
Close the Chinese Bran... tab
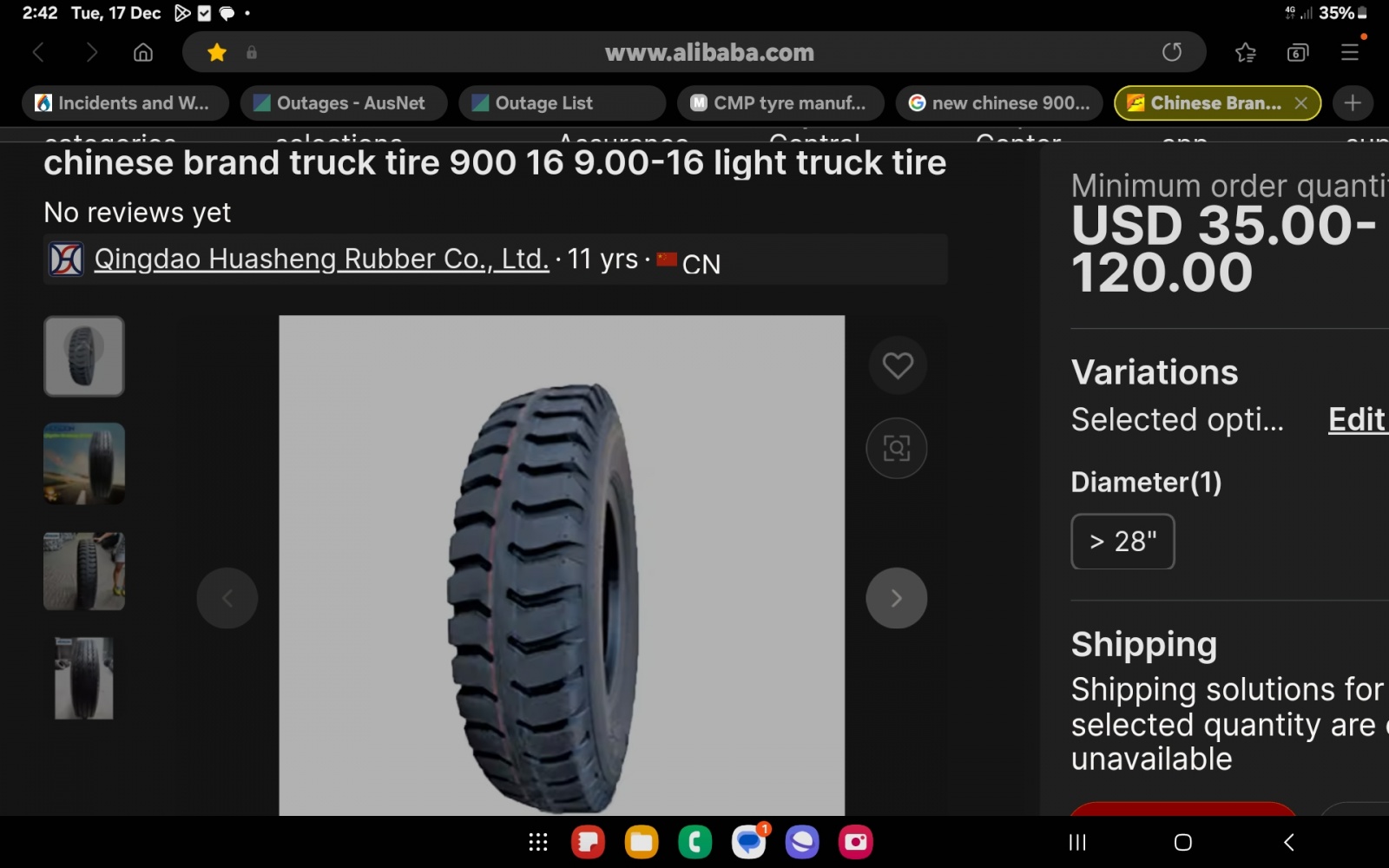point(1301,103)
